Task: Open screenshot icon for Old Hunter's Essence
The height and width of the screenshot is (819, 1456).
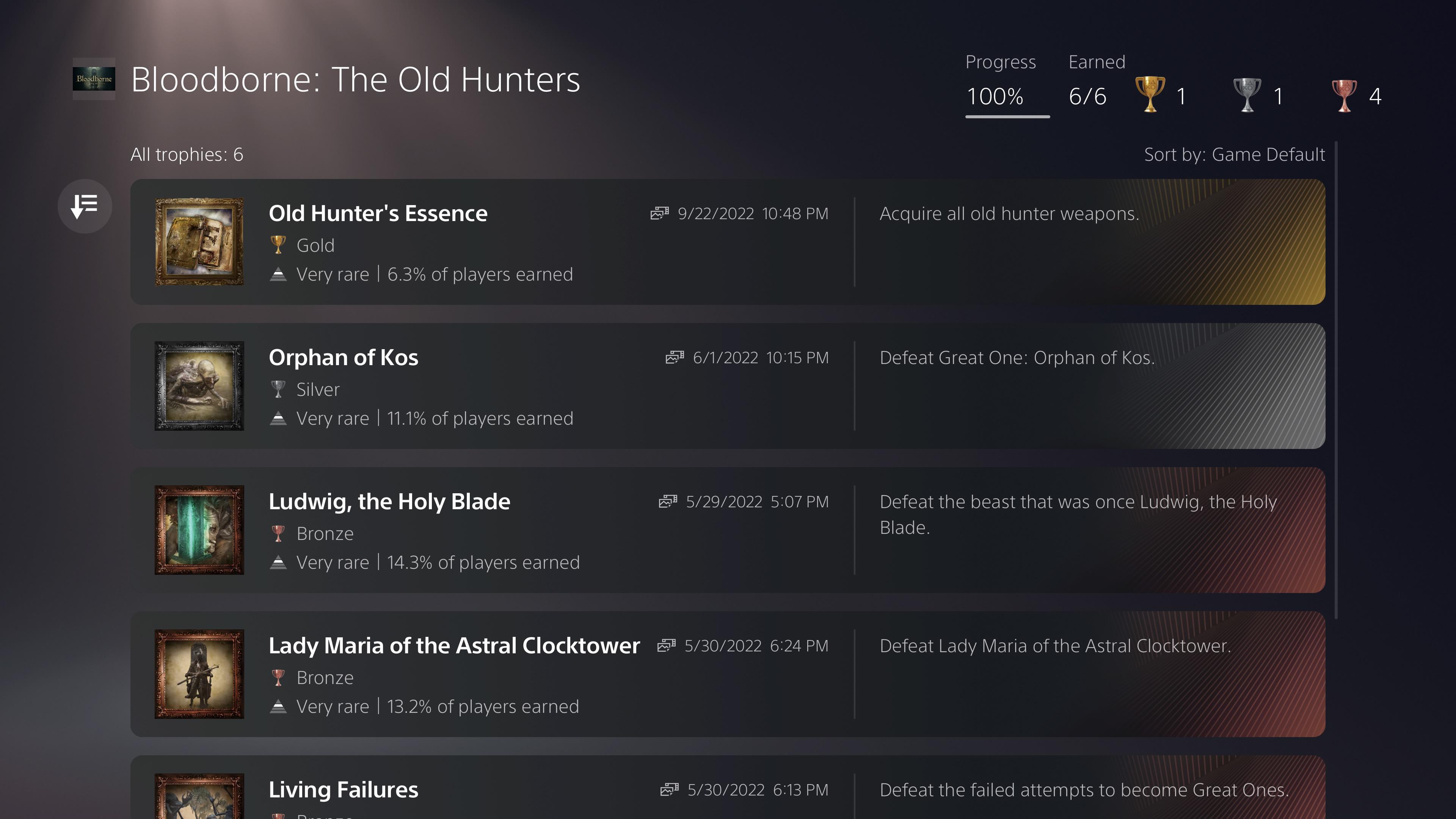Action: pyautogui.click(x=659, y=213)
